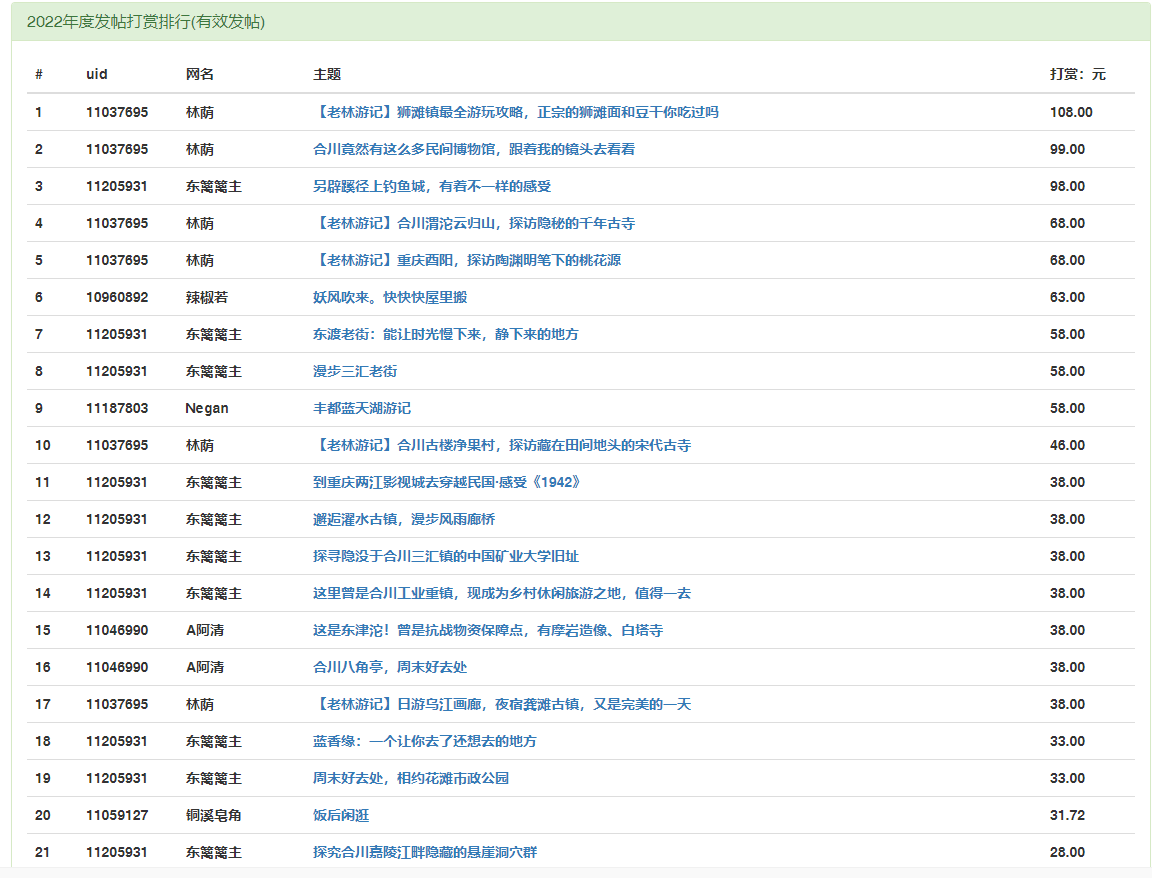Click the 2022年度发帖打赏排行 panel heading
Viewport: 1152px width, 878px height.
coord(146,22)
